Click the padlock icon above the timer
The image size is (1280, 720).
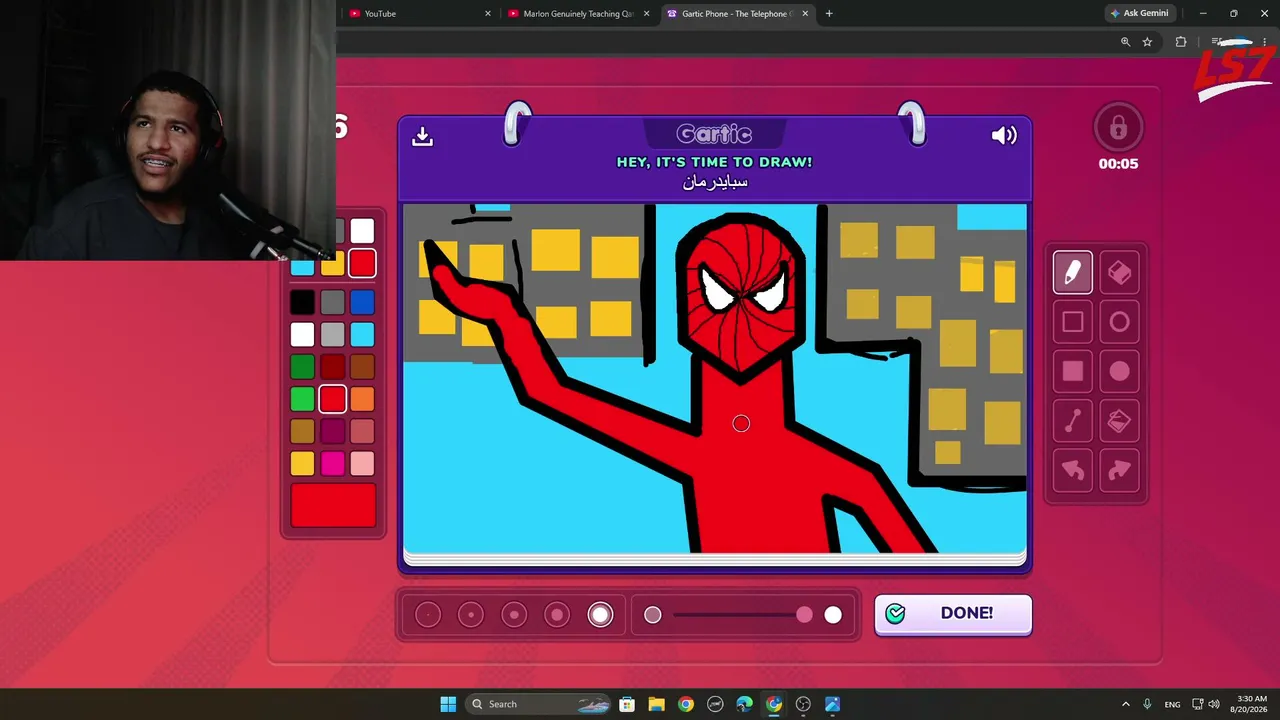1118,128
